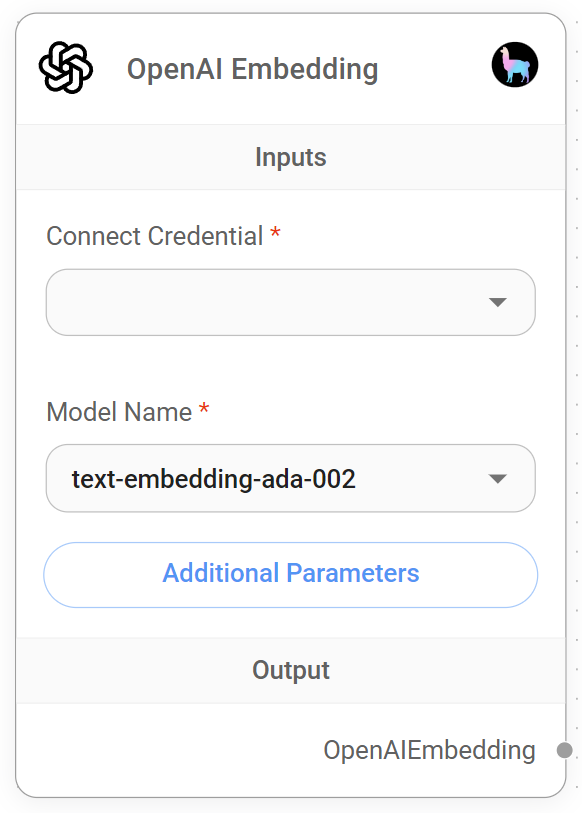Click the OpenAI Embedding title text
This screenshot has height=813, width=582.
point(252,69)
